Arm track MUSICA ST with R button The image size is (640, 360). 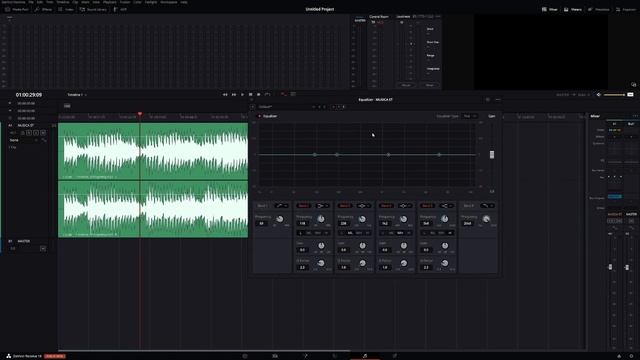29,133
